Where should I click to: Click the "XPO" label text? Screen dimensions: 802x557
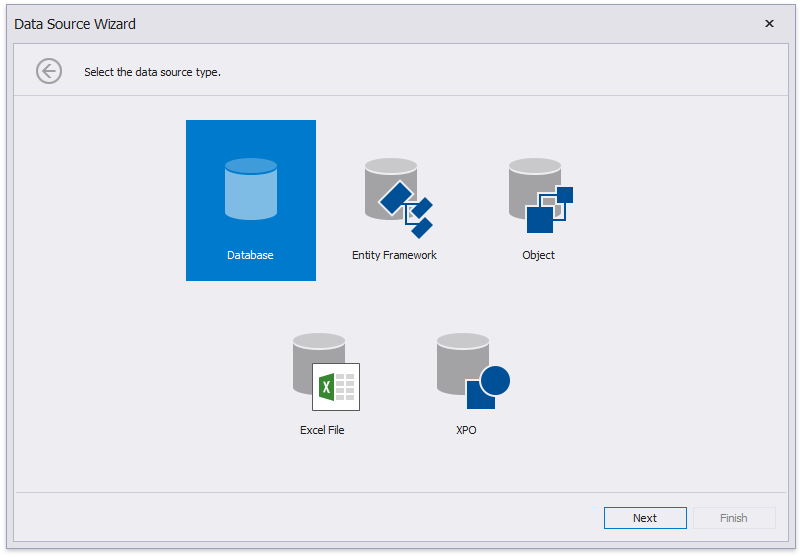[x=466, y=430]
